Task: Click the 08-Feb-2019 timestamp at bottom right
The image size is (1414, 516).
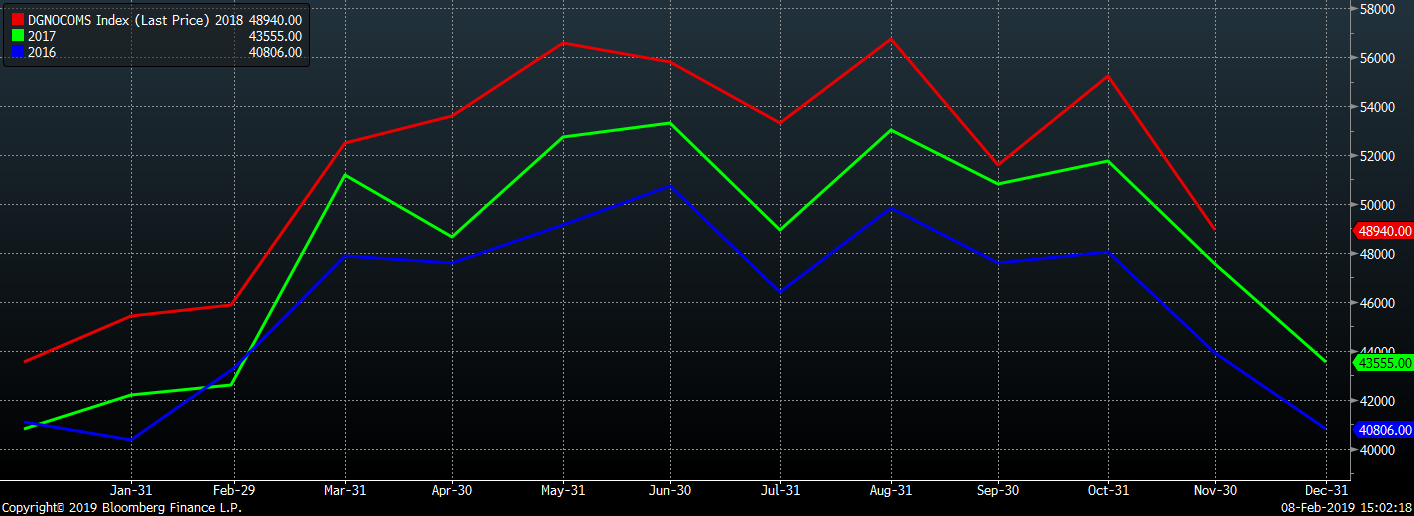Action: pos(1344,508)
